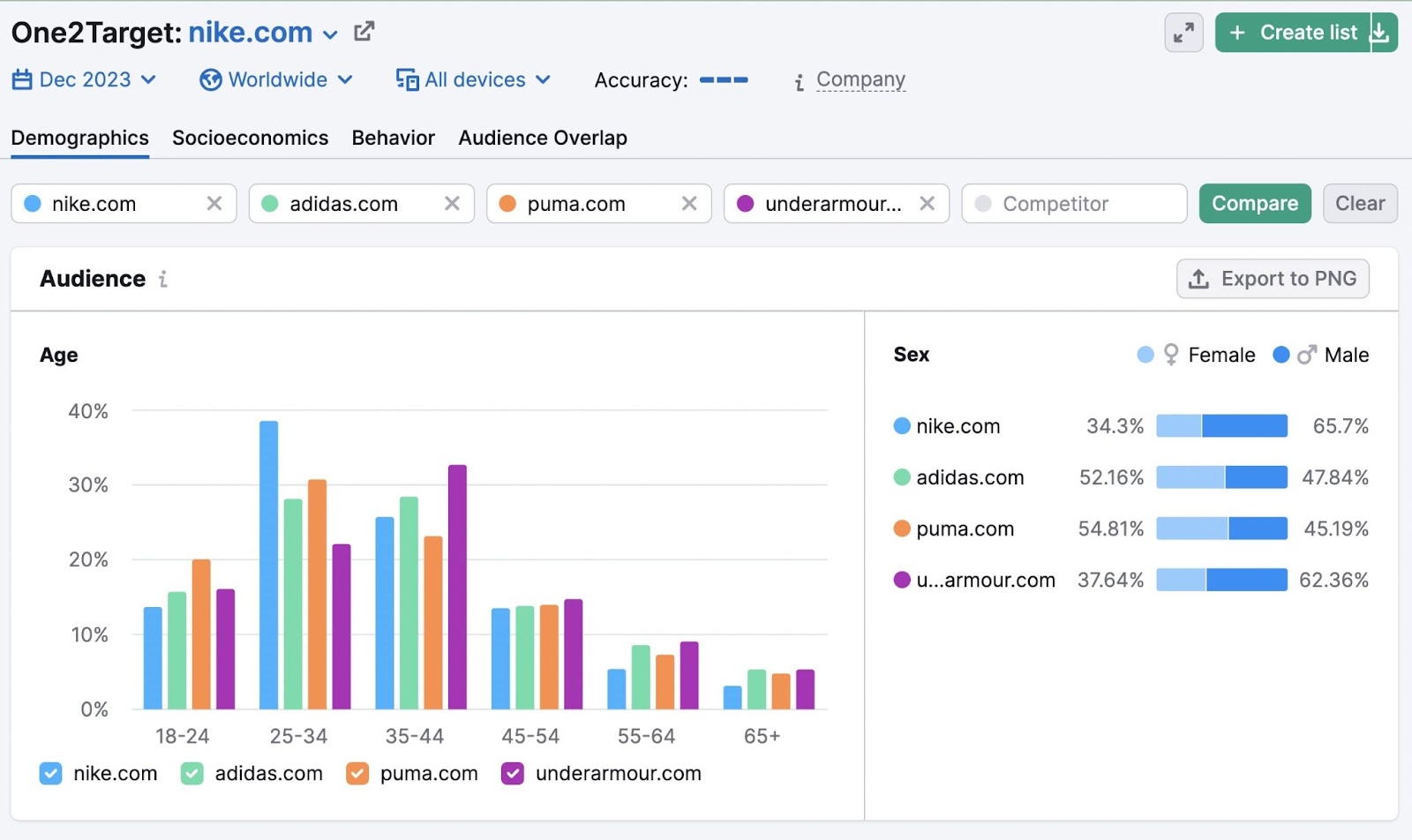Expand the nike.com domain selector dropdown

pos(330,34)
